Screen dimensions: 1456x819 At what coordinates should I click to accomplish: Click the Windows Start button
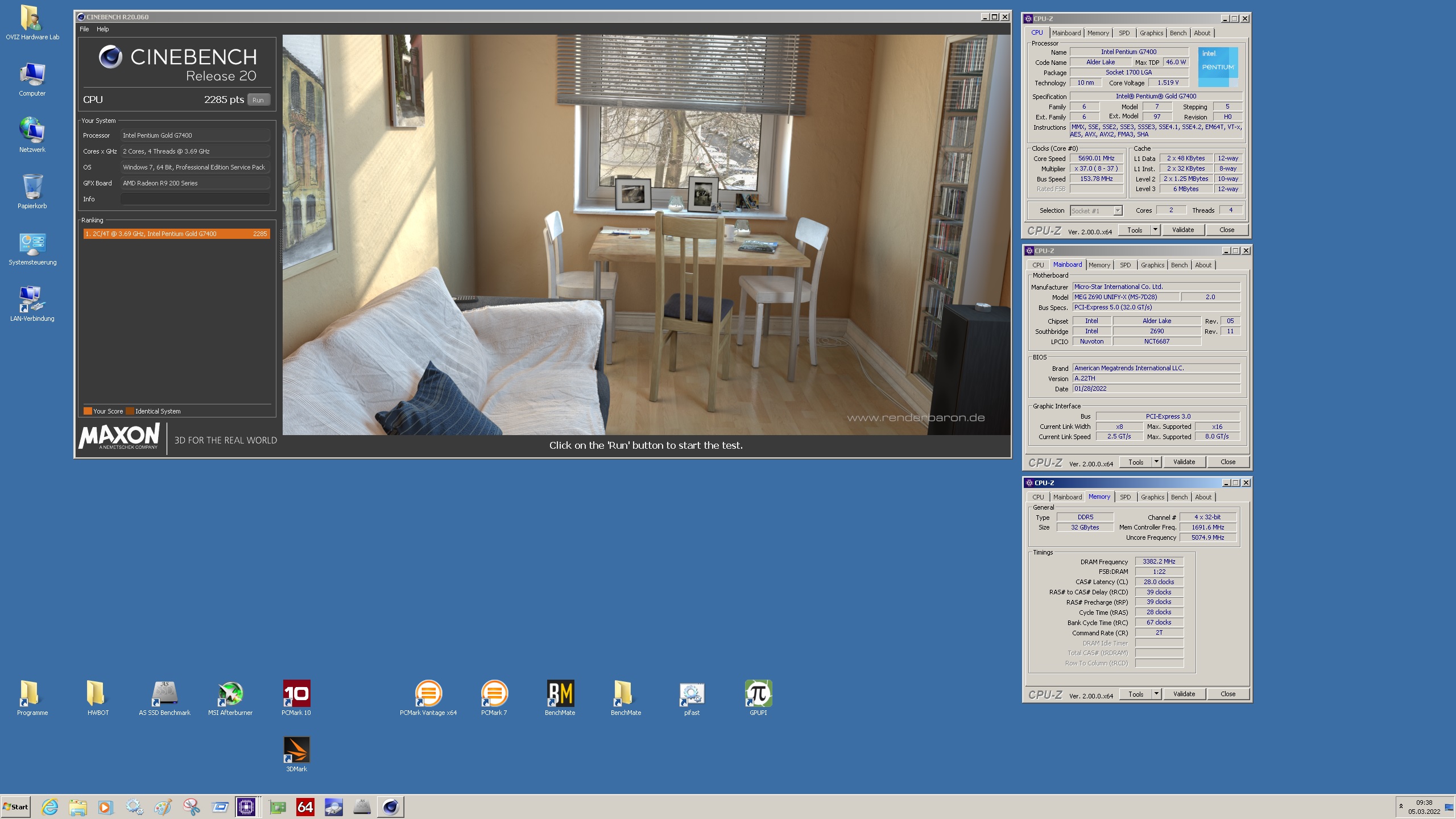click(x=15, y=807)
